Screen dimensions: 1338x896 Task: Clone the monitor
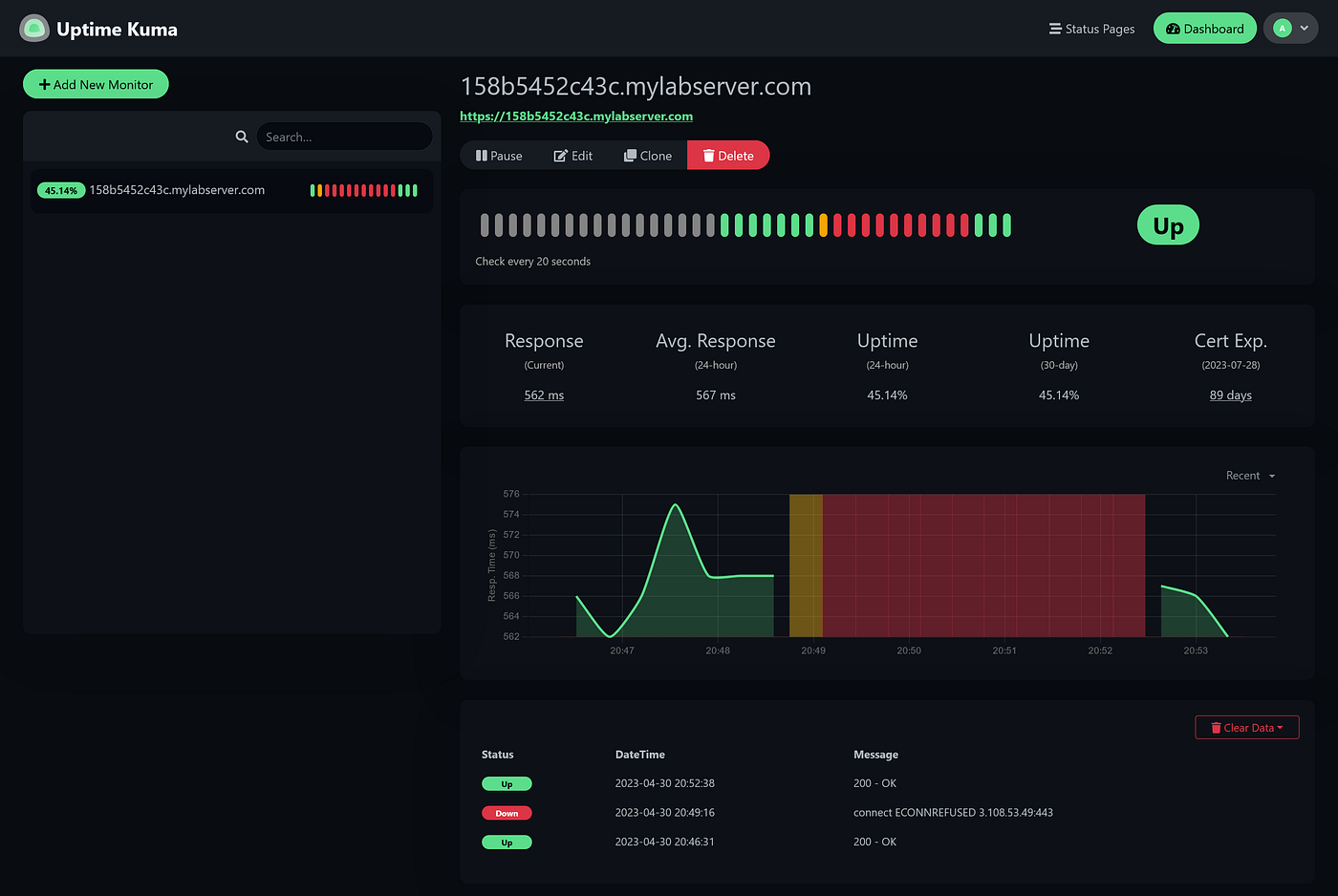click(x=648, y=156)
